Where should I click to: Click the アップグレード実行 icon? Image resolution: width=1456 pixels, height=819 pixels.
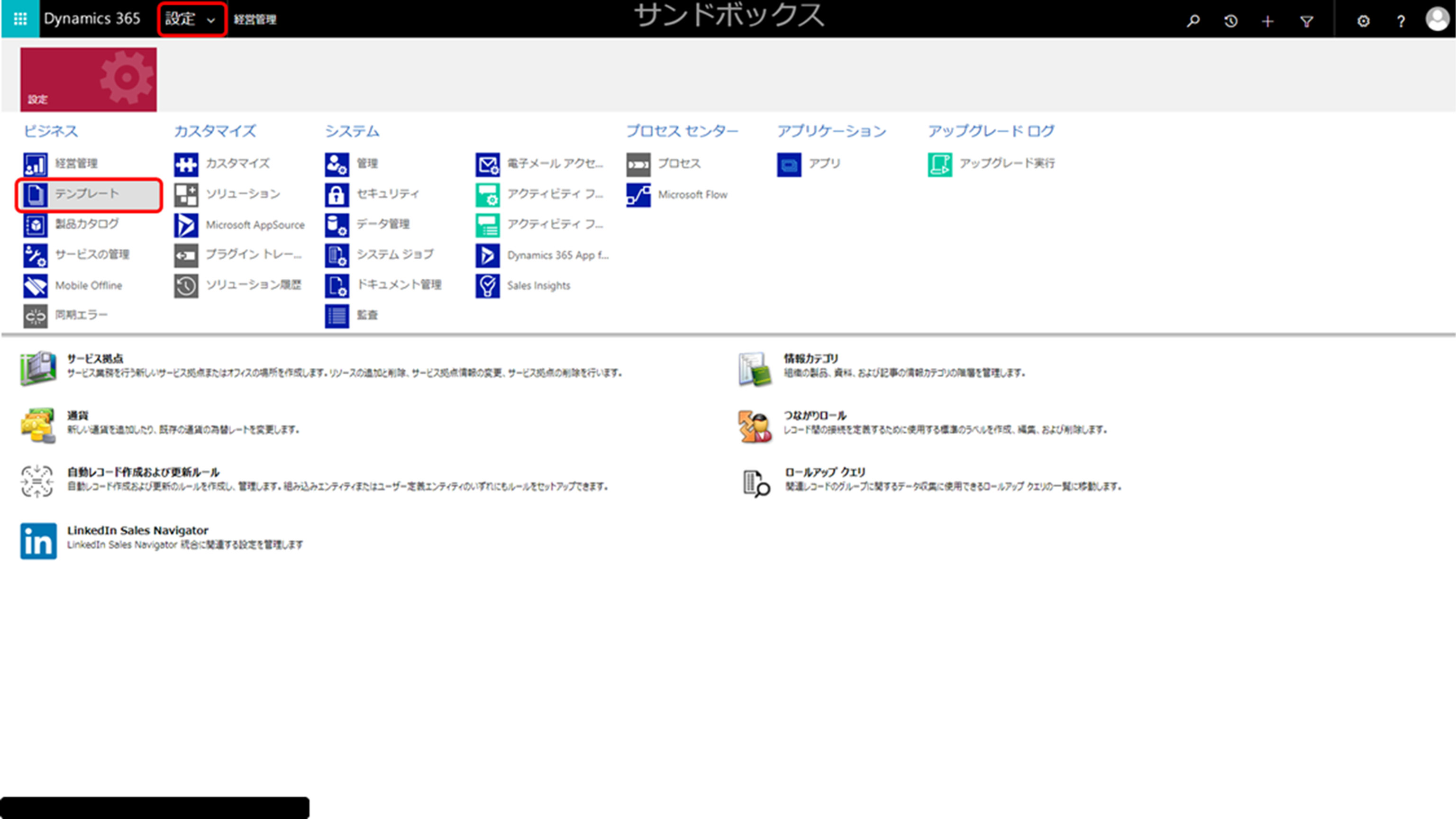pyautogui.click(x=940, y=164)
